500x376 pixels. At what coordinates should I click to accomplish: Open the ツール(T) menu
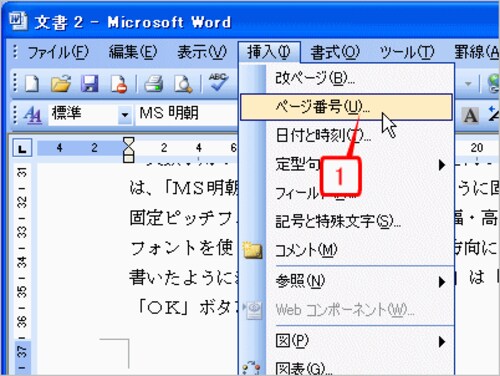pyautogui.click(x=407, y=52)
